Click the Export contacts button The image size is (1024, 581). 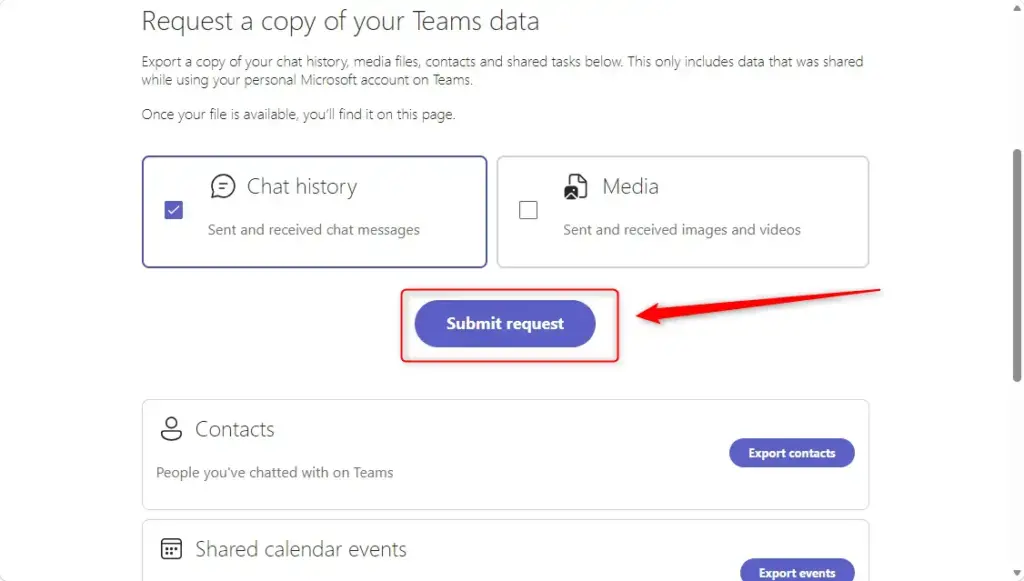click(792, 453)
